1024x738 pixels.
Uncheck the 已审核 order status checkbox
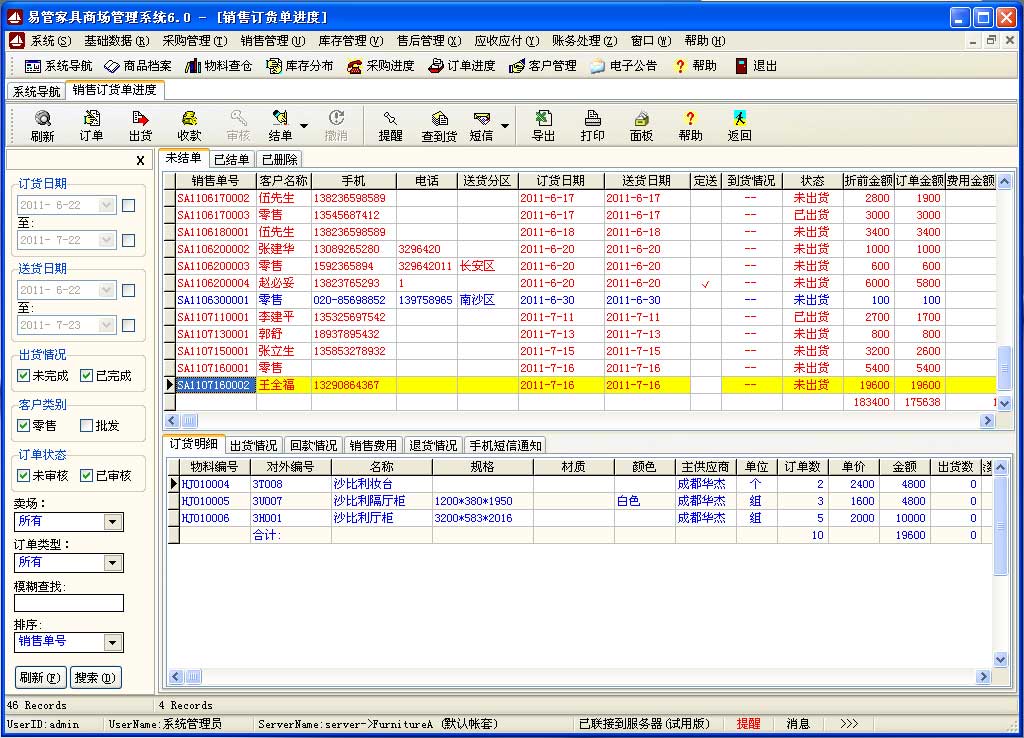86,475
